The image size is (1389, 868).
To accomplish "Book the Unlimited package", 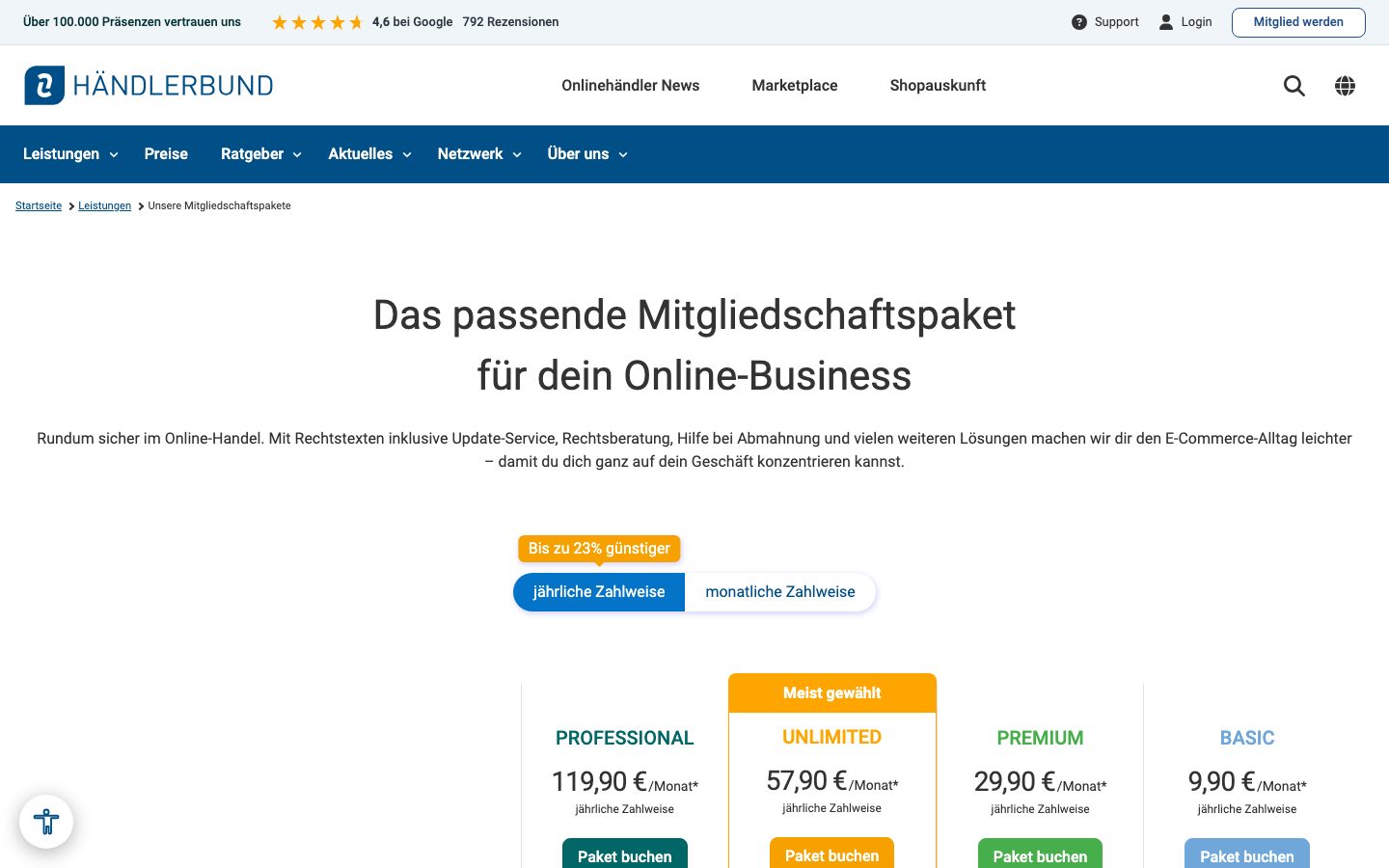I will pos(831,854).
